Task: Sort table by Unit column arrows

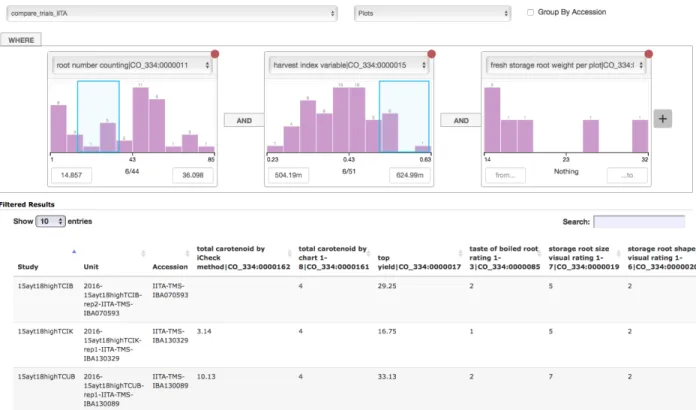Action: tap(143, 253)
